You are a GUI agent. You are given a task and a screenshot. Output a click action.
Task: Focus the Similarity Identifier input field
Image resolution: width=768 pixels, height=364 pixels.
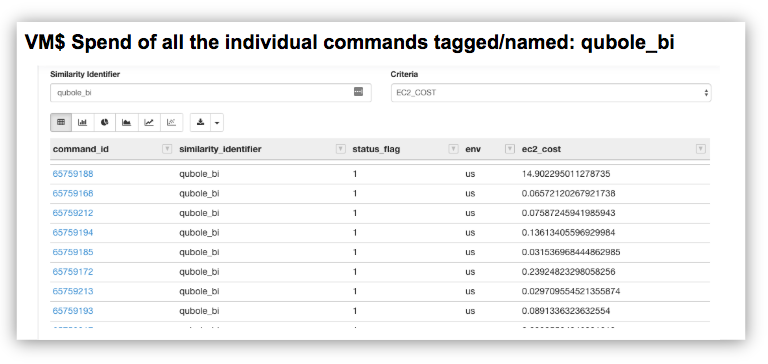[x=211, y=93]
